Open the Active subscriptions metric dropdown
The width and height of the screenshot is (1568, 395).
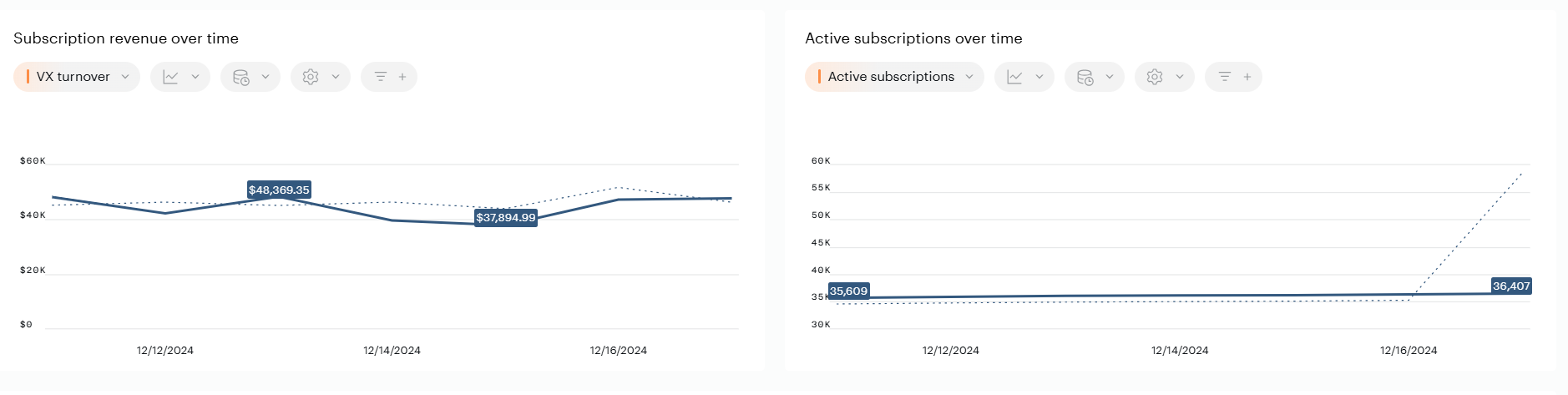(x=894, y=77)
